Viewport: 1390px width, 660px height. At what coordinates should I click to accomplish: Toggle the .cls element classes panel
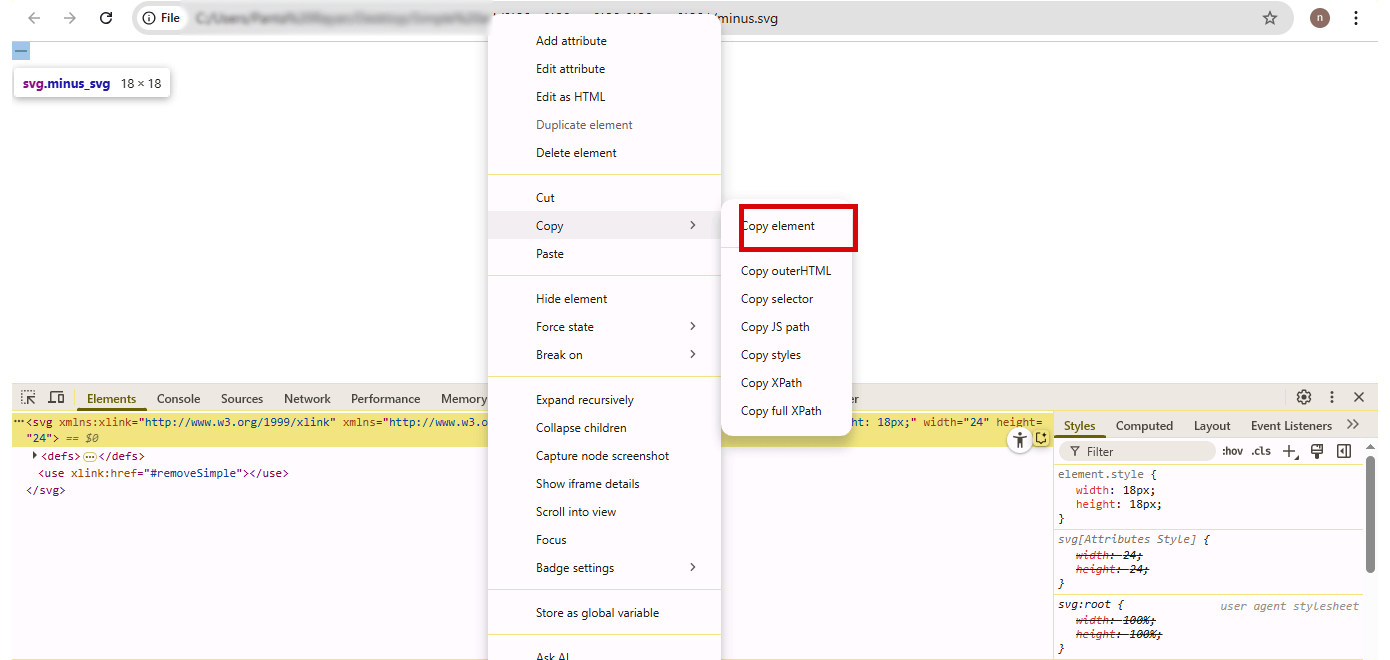point(1261,451)
